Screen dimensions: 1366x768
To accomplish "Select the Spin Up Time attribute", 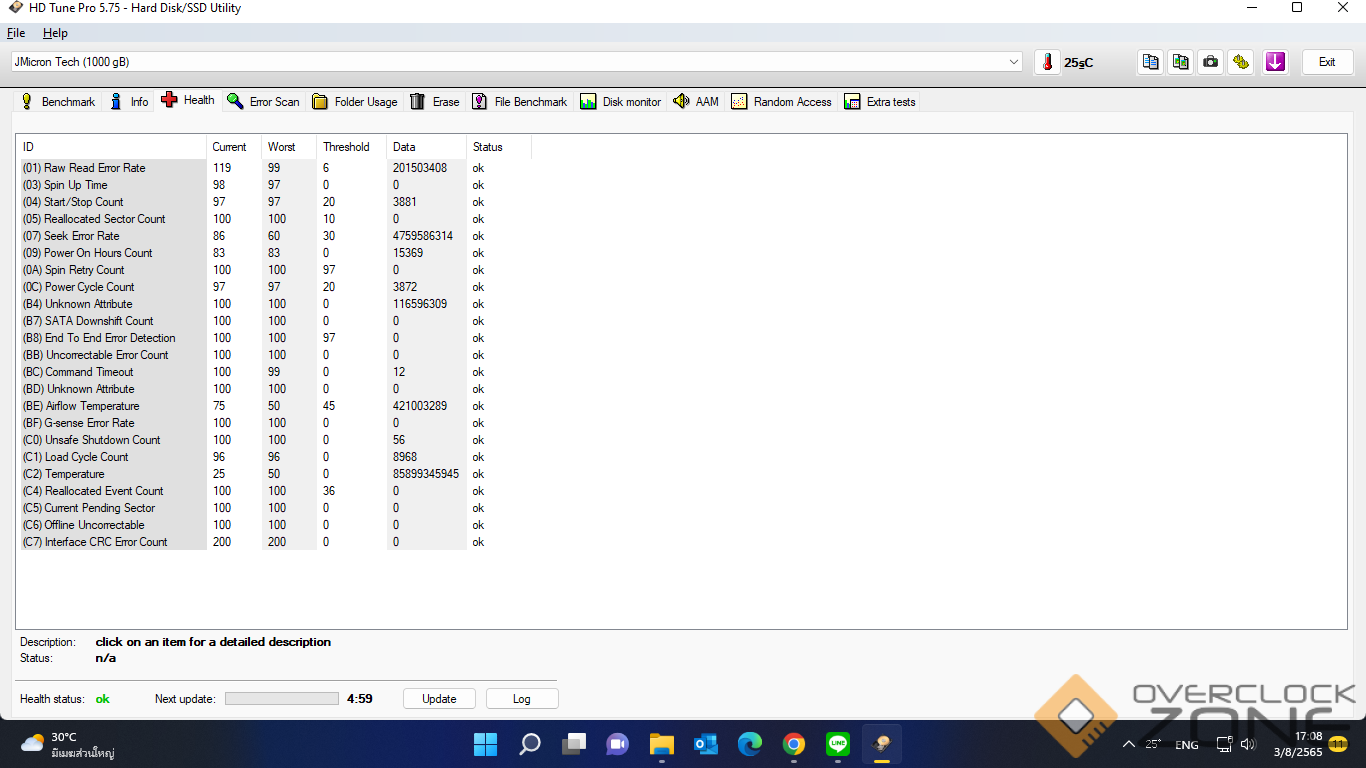I will click(65, 185).
